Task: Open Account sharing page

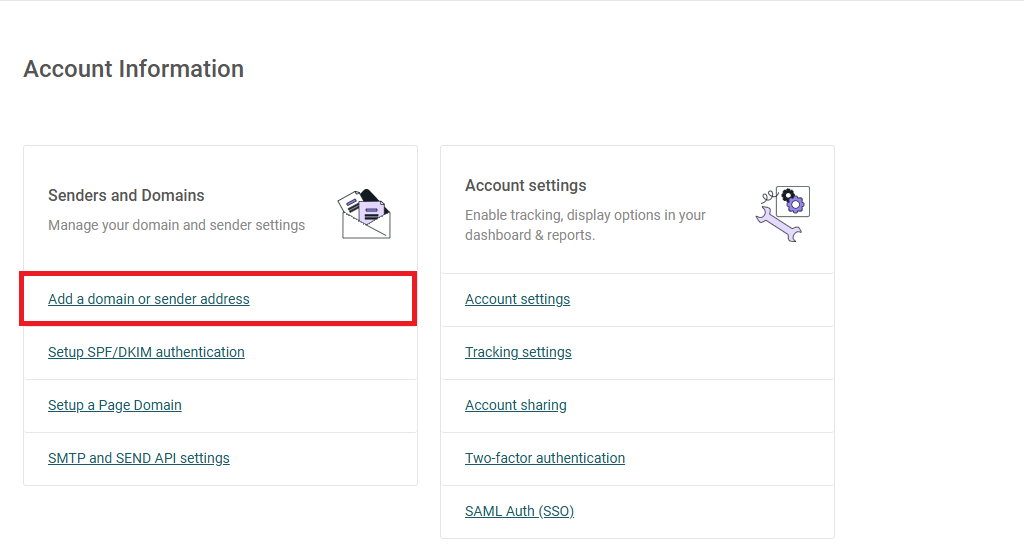Action: click(515, 405)
